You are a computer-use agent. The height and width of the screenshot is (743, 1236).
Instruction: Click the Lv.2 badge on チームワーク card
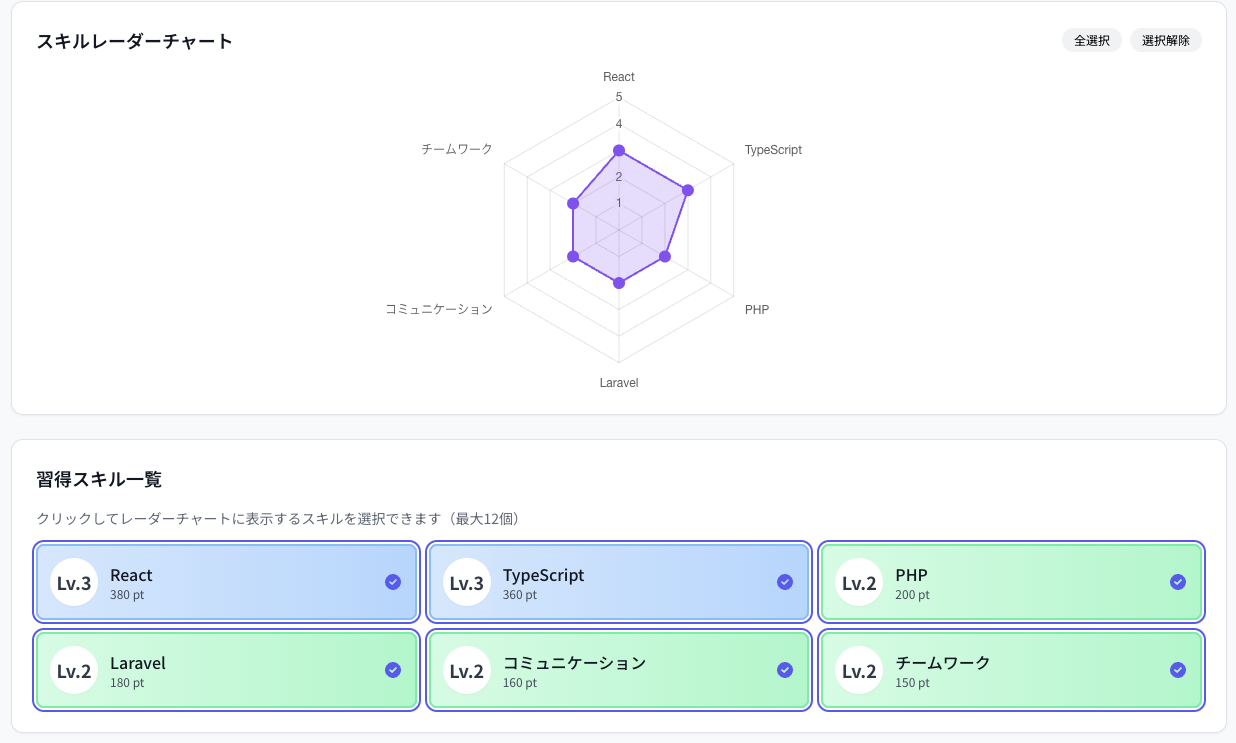coord(859,671)
